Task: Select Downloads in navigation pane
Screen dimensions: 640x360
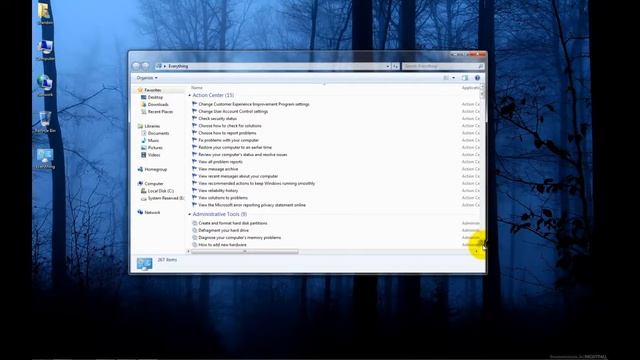Action: pyautogui.click(x=158, y=104)
